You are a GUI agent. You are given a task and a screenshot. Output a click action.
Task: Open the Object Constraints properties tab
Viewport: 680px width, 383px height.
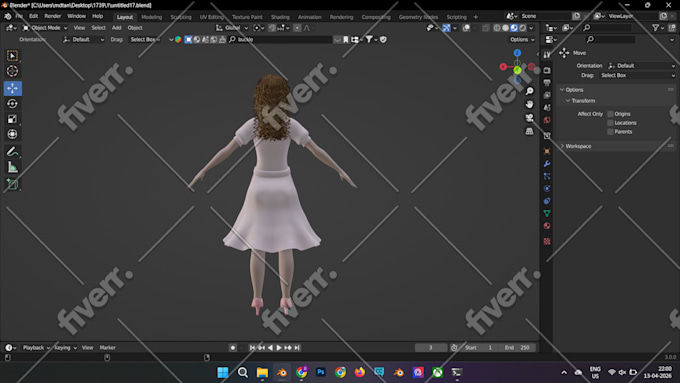(547, 201)
